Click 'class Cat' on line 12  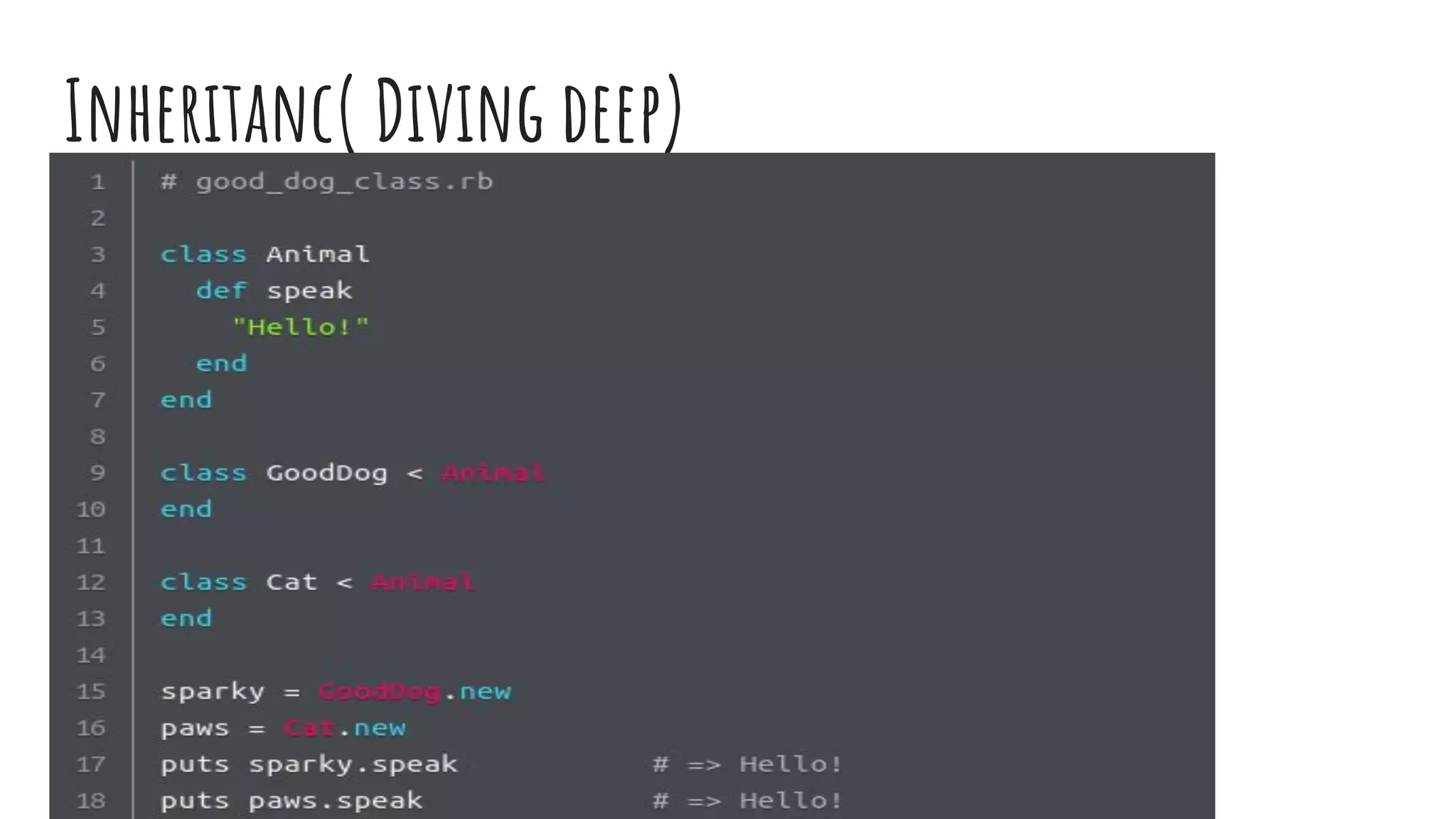tap(238, 582)
